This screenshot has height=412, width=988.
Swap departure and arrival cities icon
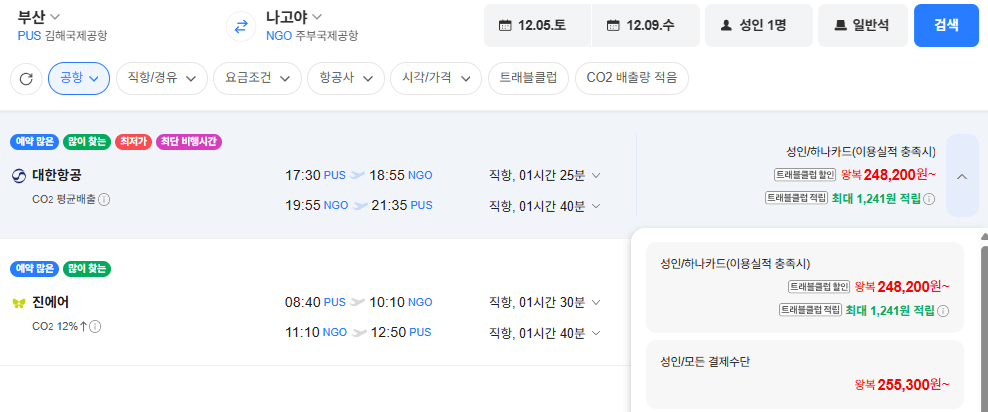[x=241, y=26]
